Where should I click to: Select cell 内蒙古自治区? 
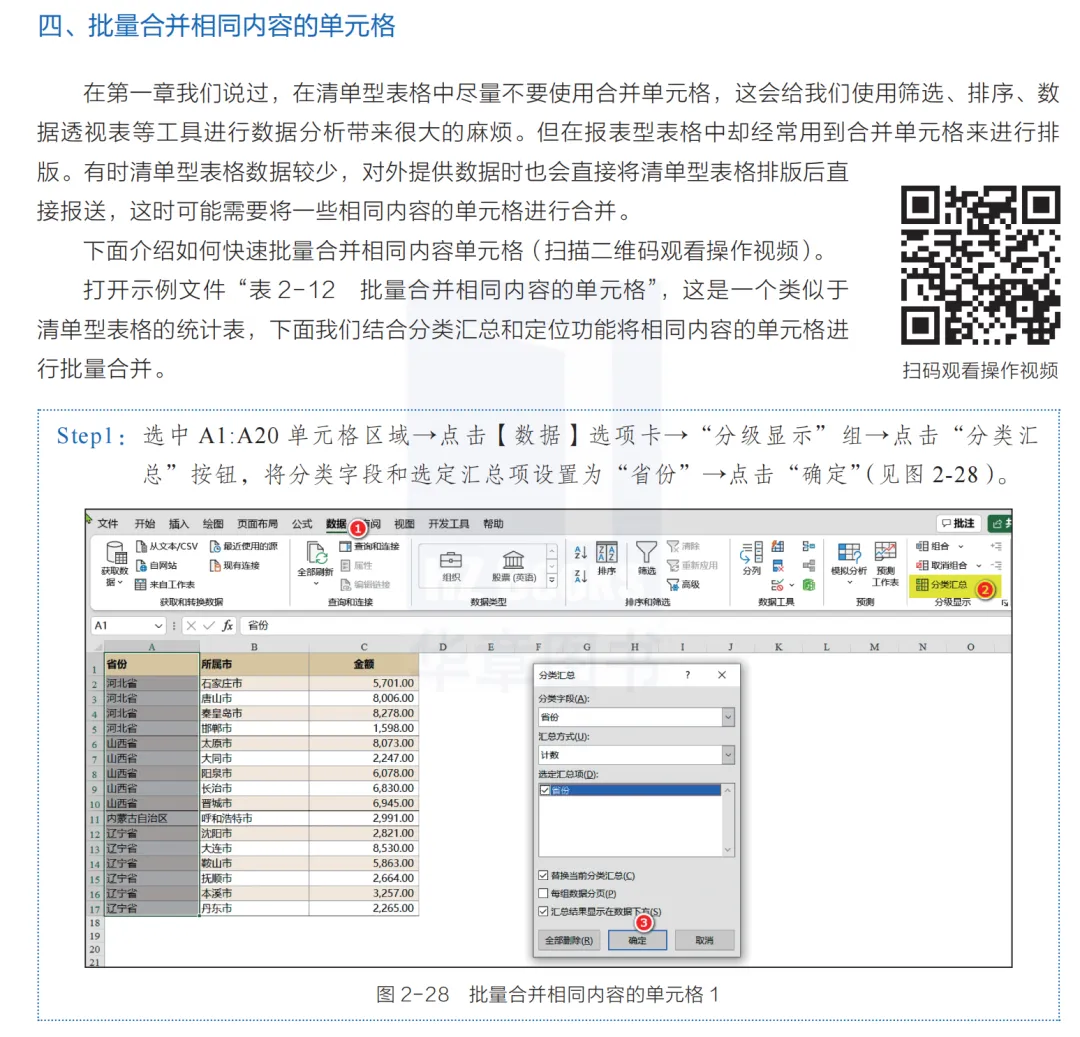152,819
